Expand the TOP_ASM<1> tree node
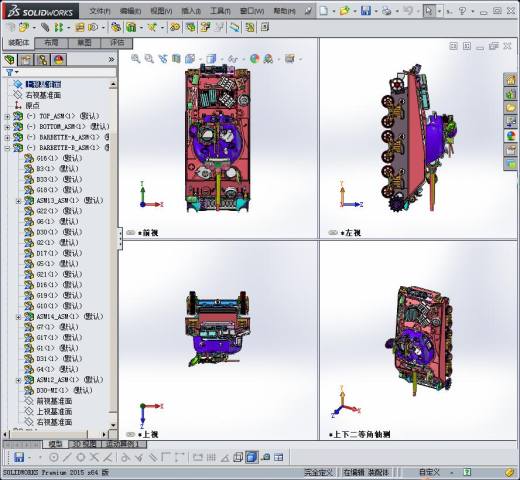 click(7, 116)
